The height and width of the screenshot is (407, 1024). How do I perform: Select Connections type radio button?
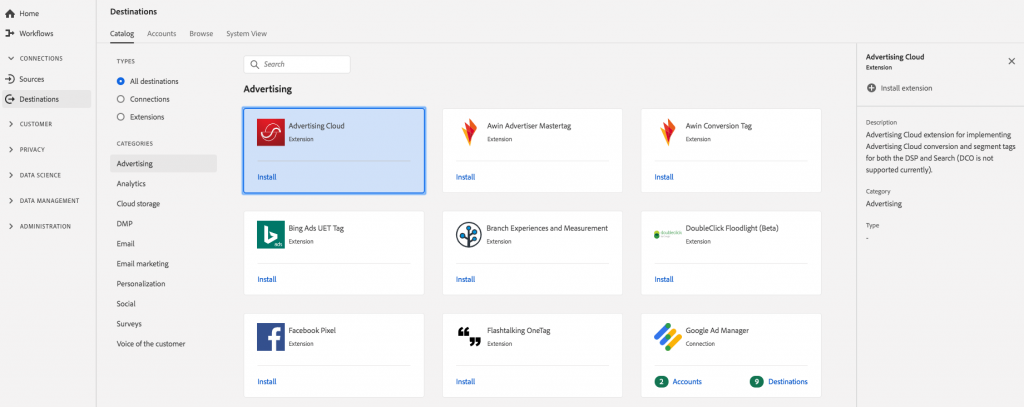[x=120, y=99]
